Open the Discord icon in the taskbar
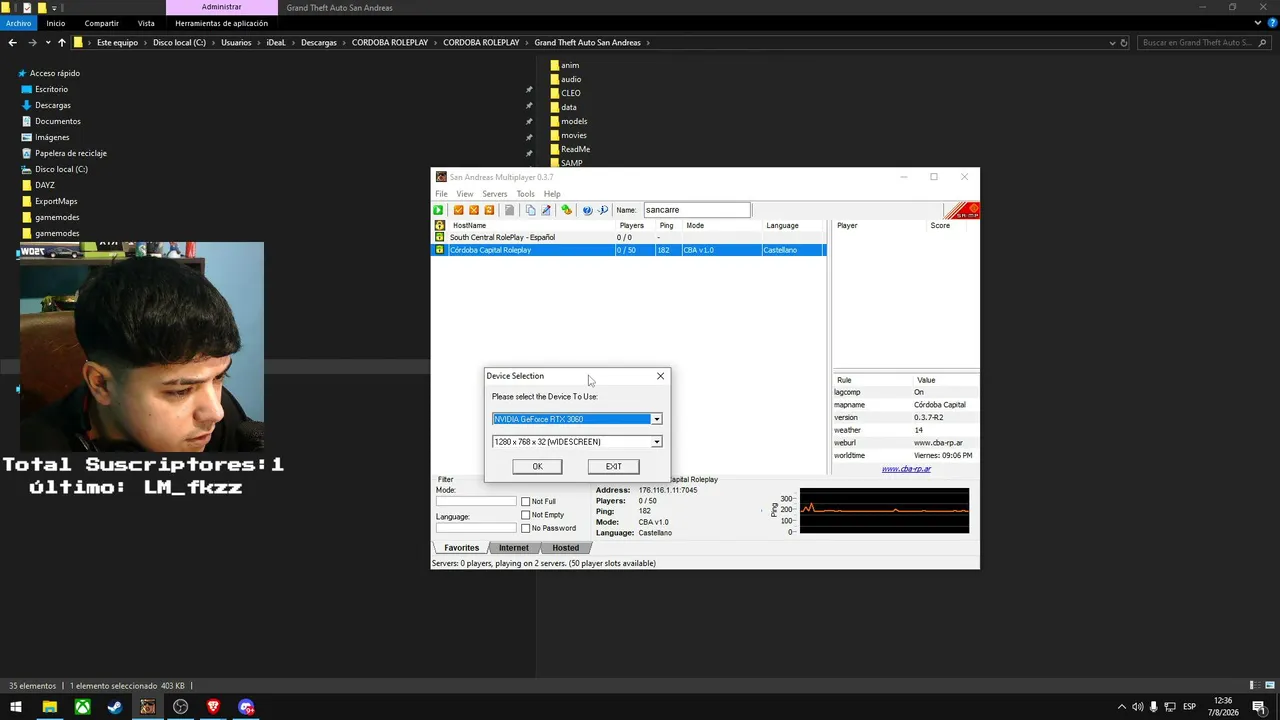The width and height of the screenshot is (1280, 720). 246,707
